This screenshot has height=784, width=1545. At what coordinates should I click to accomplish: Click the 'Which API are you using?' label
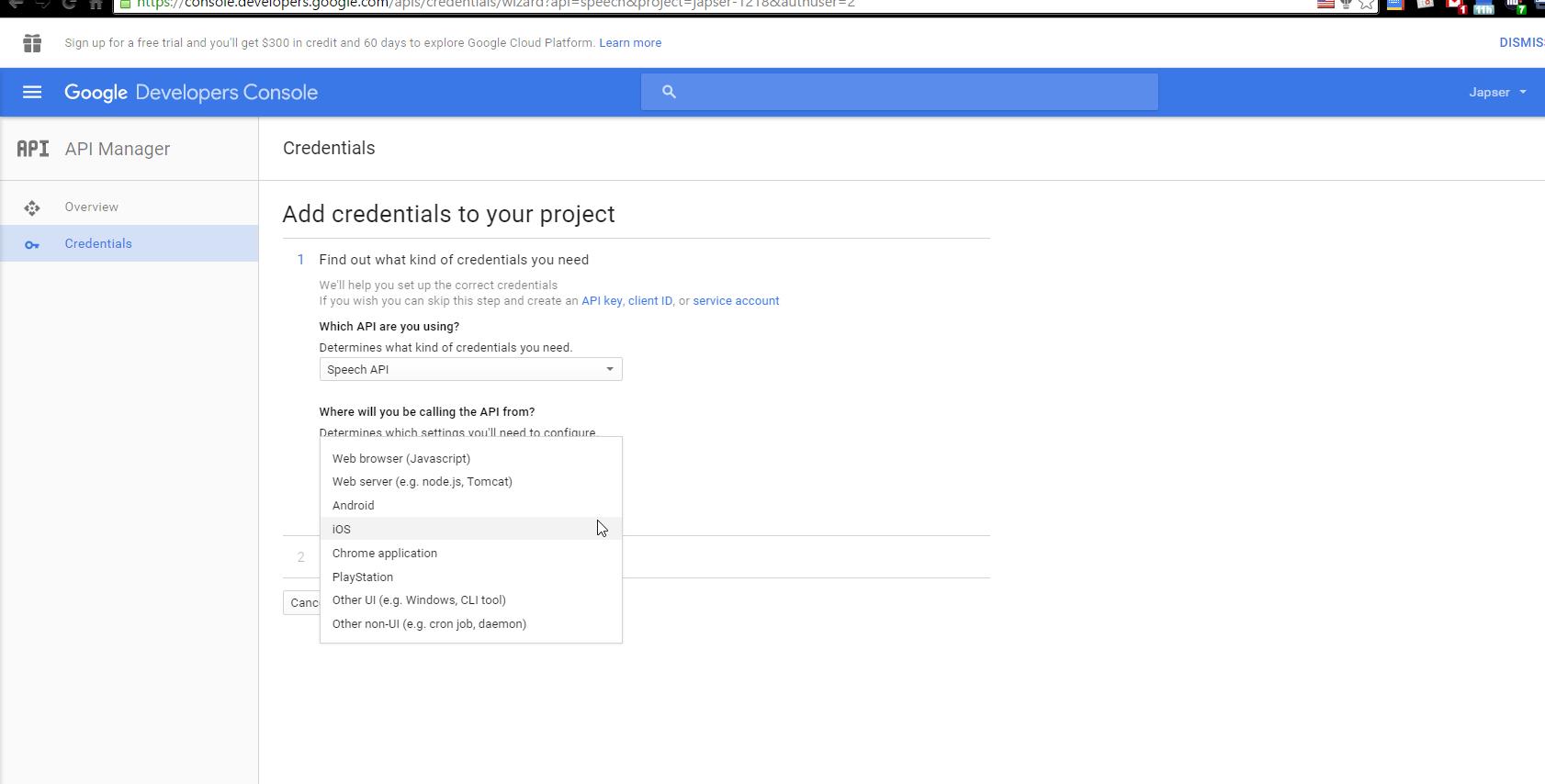pos(389,326)
